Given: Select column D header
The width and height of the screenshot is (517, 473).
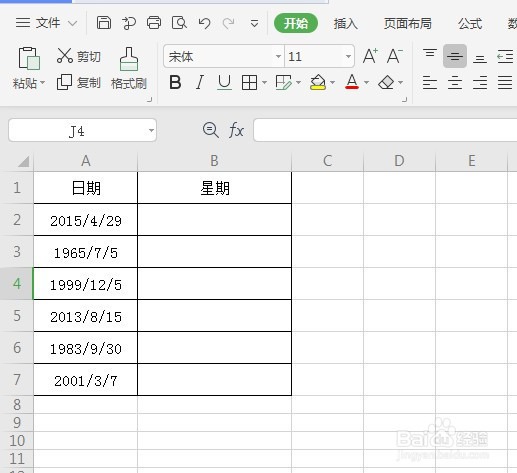Looking at the screenshot, I should pyautogui.click(x=399, y=161).
